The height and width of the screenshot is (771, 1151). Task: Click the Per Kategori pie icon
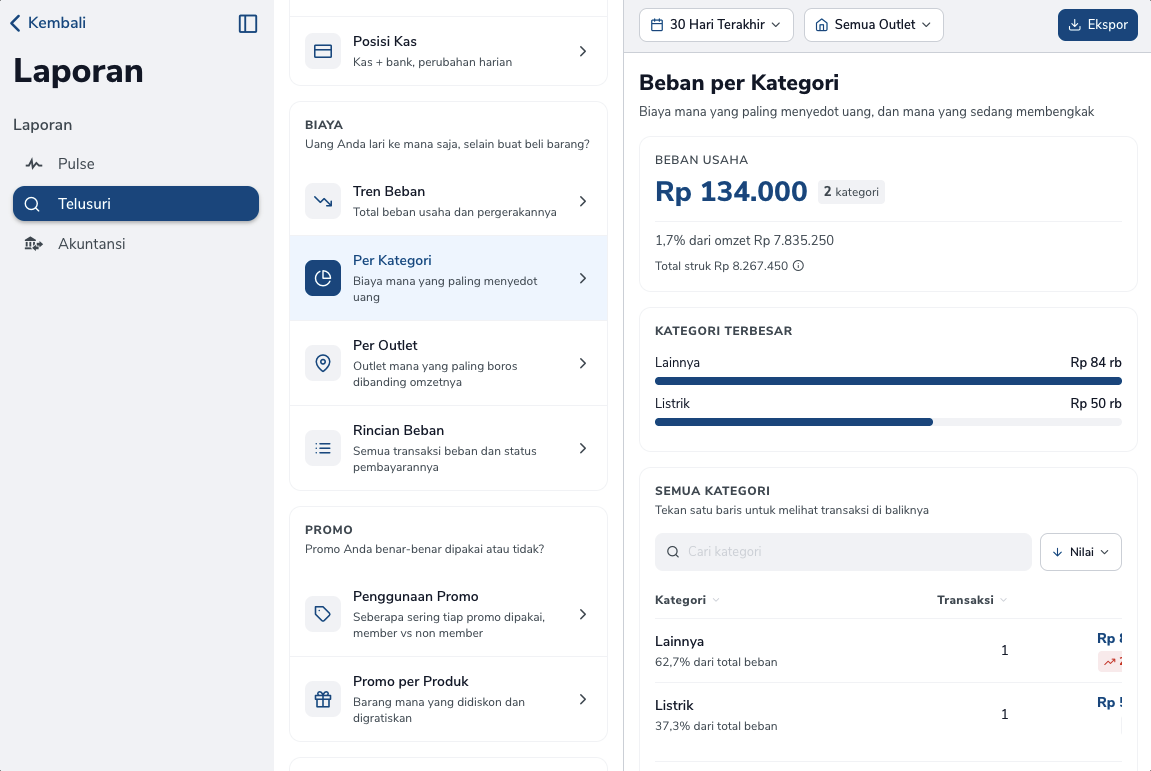(323, 278)
